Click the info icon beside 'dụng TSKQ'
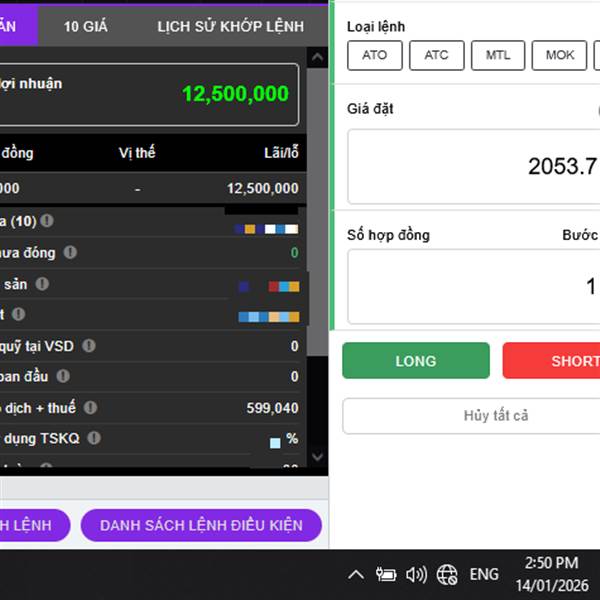 (94, 438)
